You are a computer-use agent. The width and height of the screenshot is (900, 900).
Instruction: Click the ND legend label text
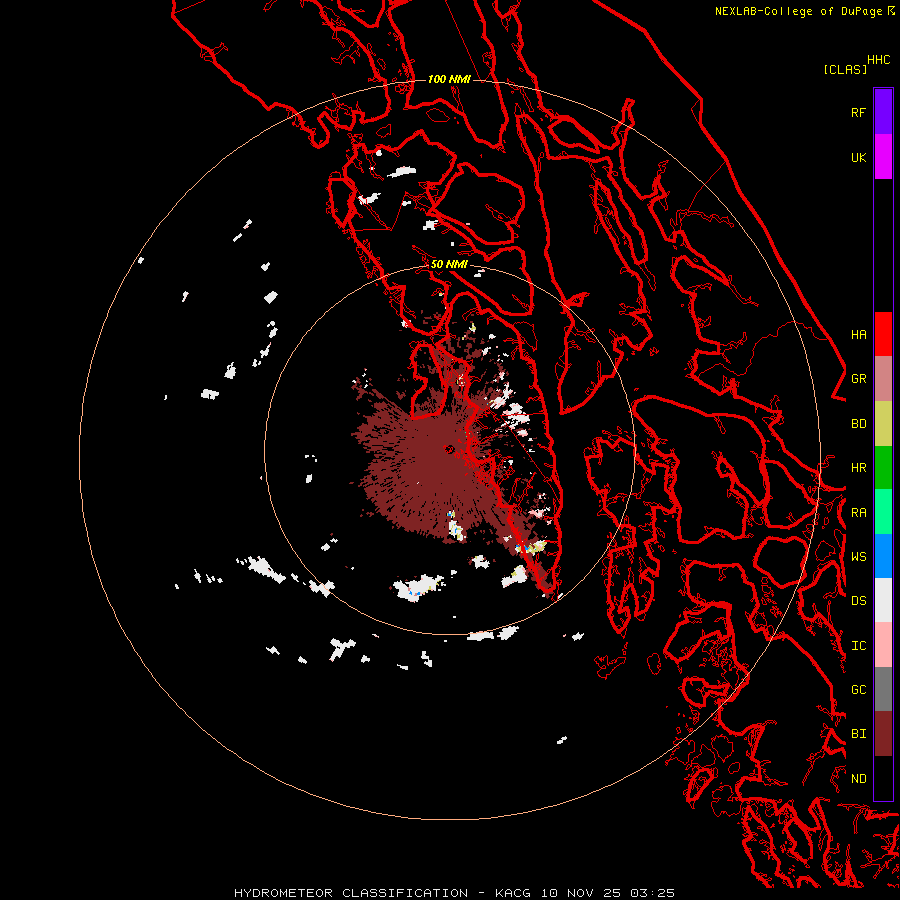859,779
